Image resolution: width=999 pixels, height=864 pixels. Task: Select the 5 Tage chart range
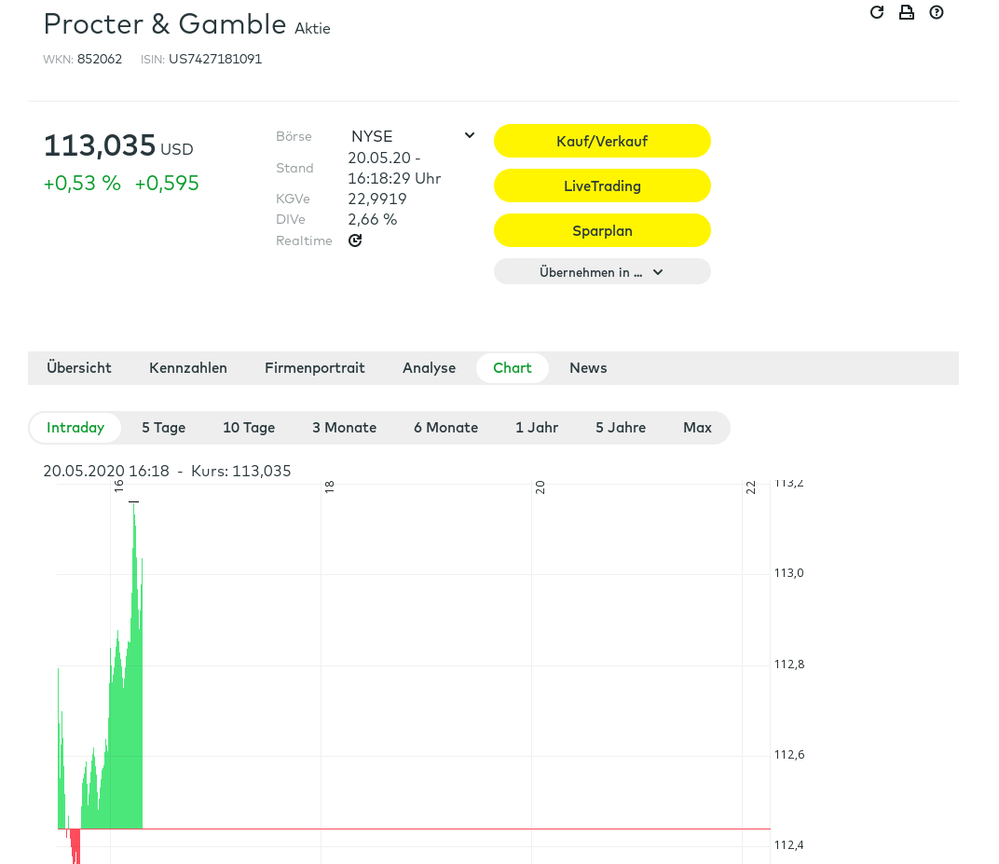pyautogui.click(x=163, y=428)
